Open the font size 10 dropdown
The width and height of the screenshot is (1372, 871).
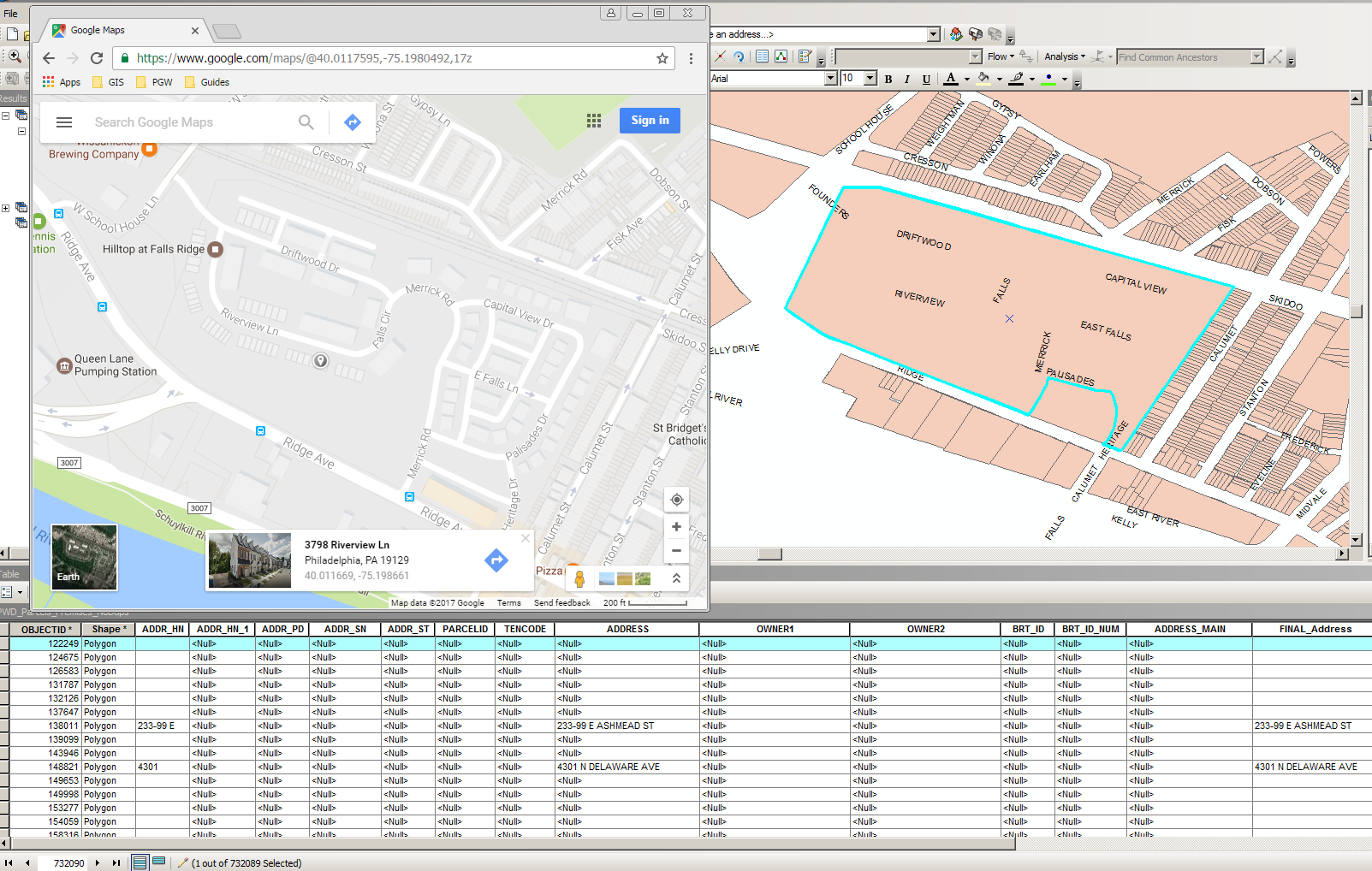tap(870, 79)
